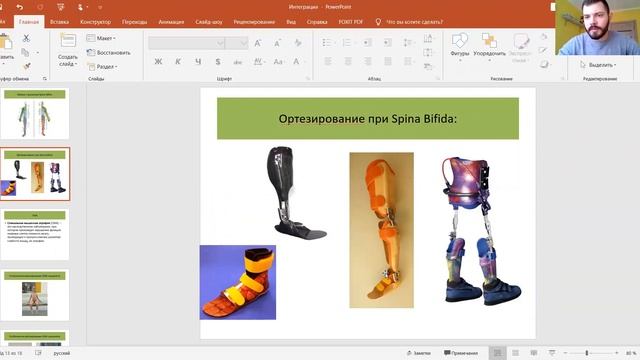Screen dimensions: 640x360
Task: Toggle text shadow S formatting
Action: click(218, 62)
